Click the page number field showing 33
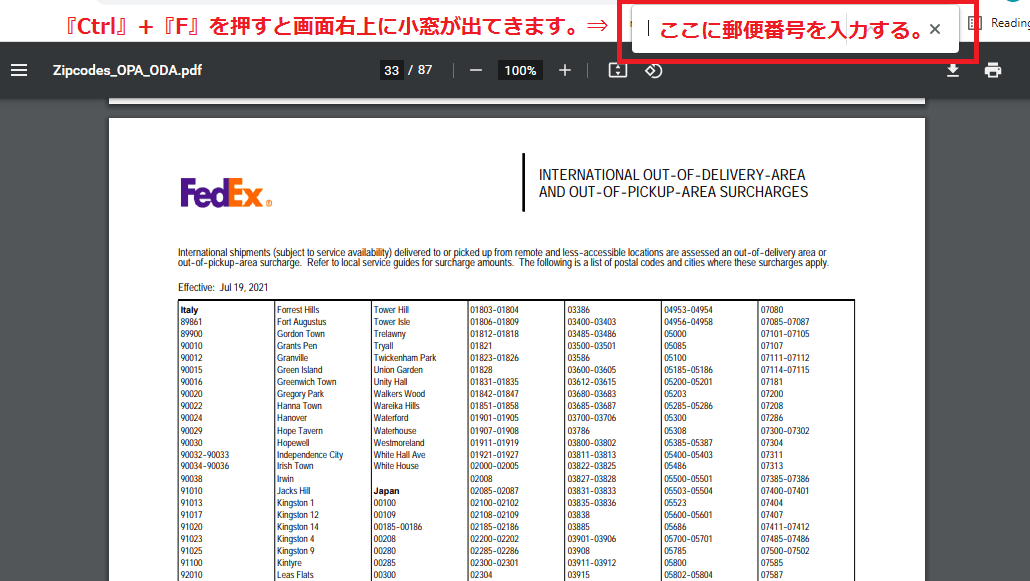 click(x=392, y=70)
